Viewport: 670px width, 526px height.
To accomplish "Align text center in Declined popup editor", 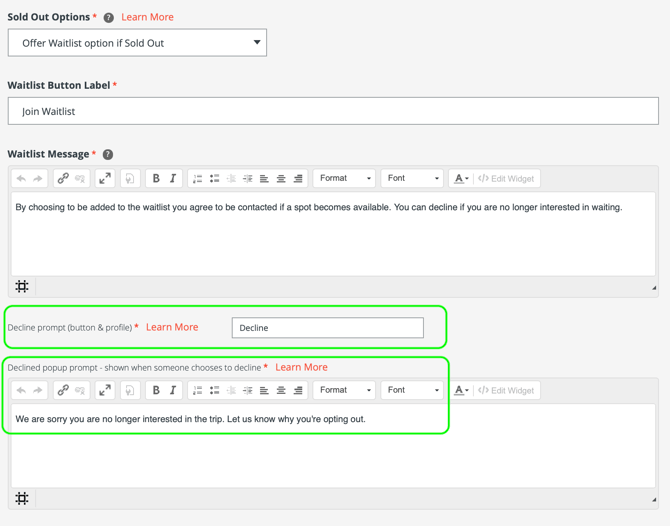I will [x=281, y=391].
